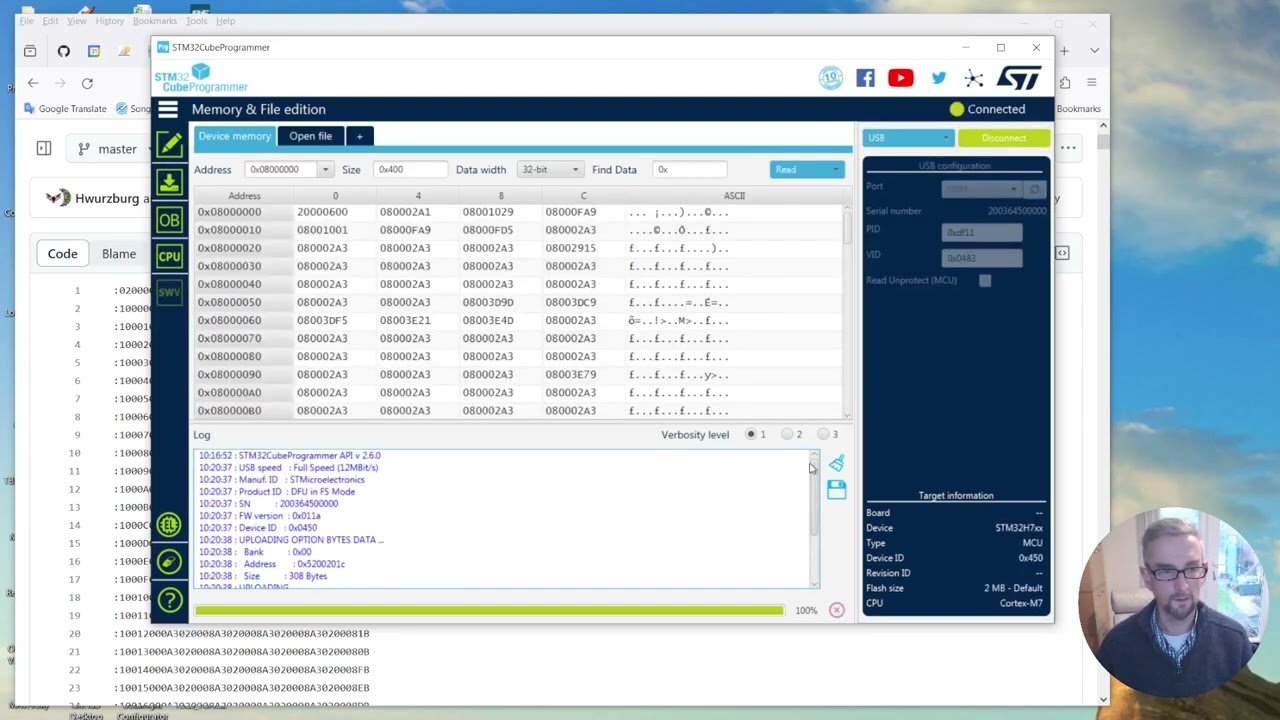
Task: Save the log with the floppy icon
Action: pos(836,489)
